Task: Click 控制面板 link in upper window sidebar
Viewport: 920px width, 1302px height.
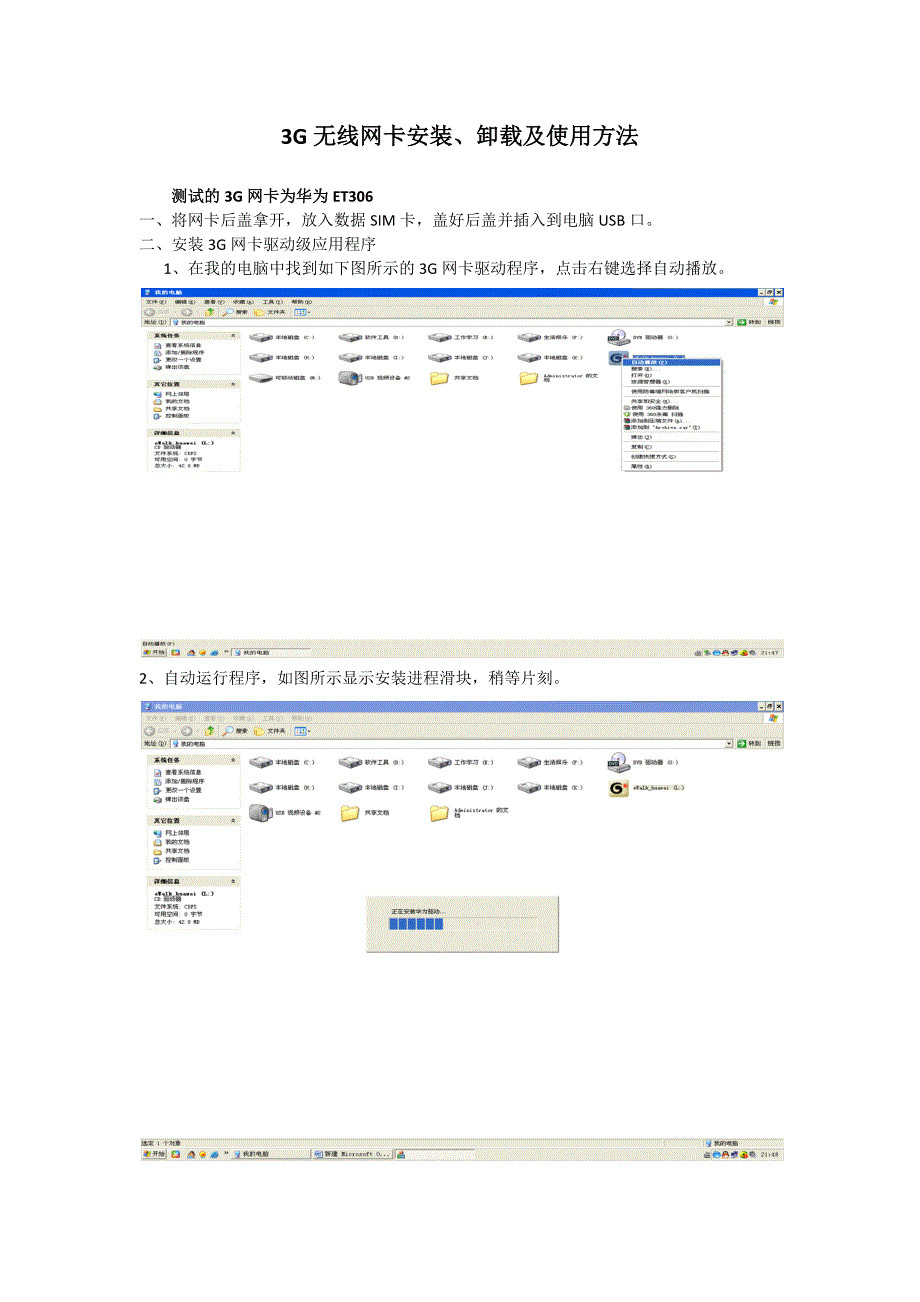Action: [178, 415]
